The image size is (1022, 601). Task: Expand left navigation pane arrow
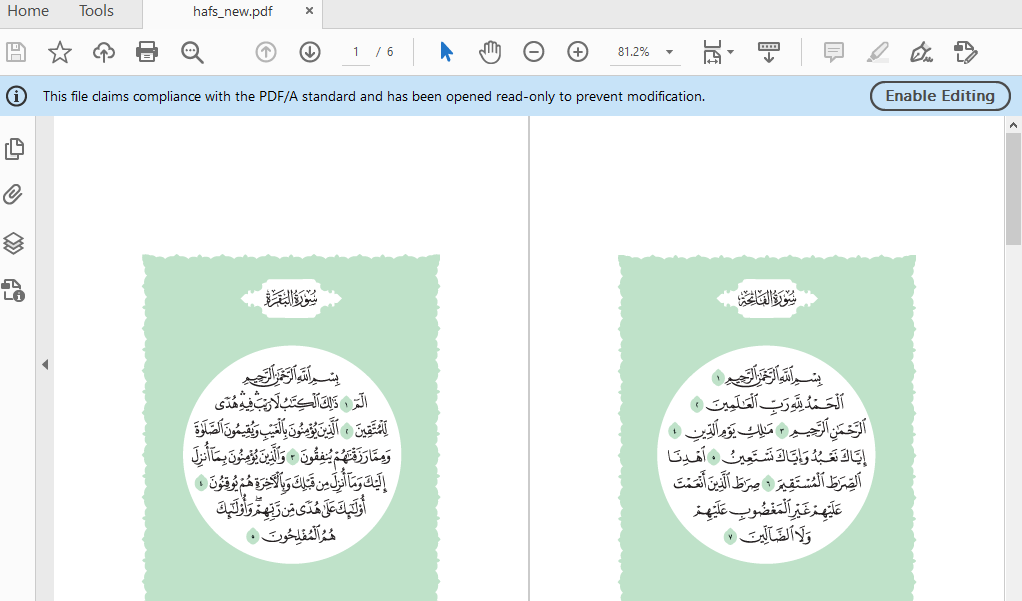pos(45,364)
